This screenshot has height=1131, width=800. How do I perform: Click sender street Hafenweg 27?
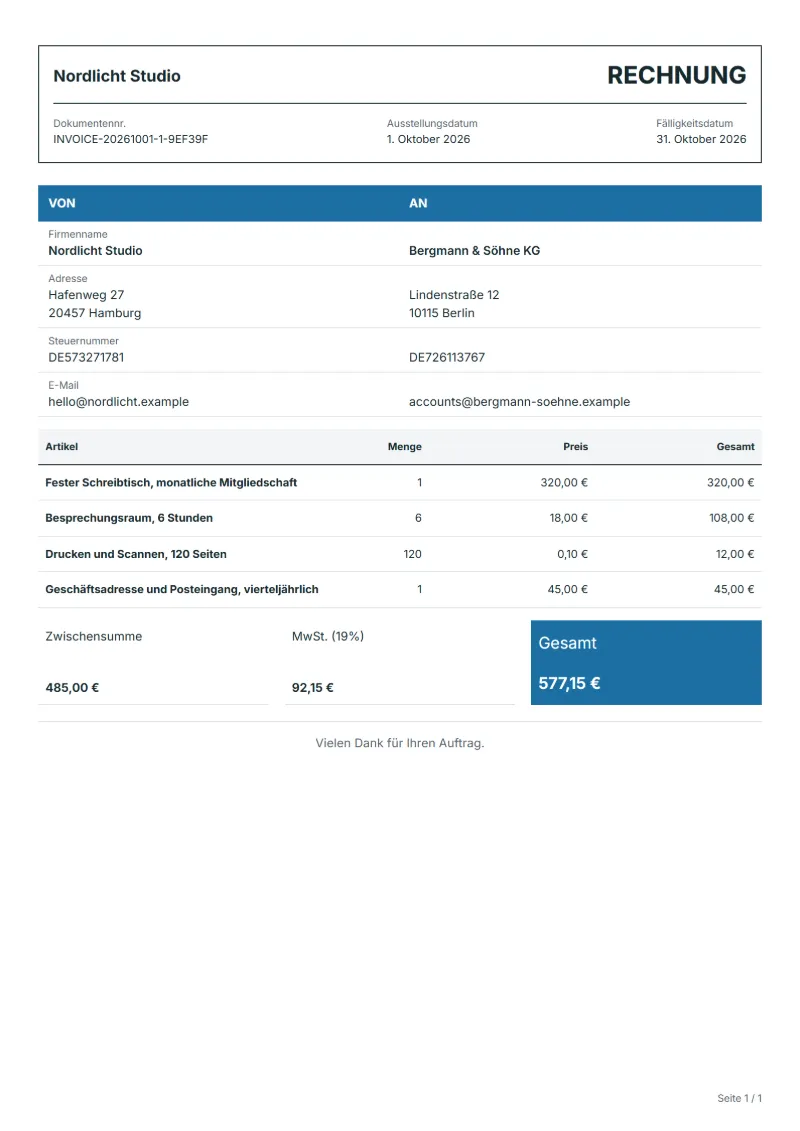click(87, 295)
